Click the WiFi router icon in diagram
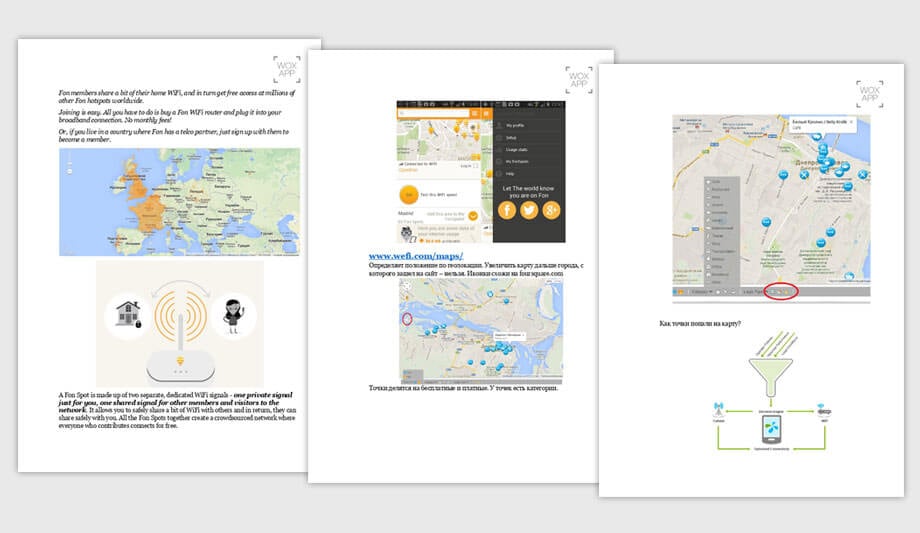Screen dimensions: 920x533 click(824, 410)
